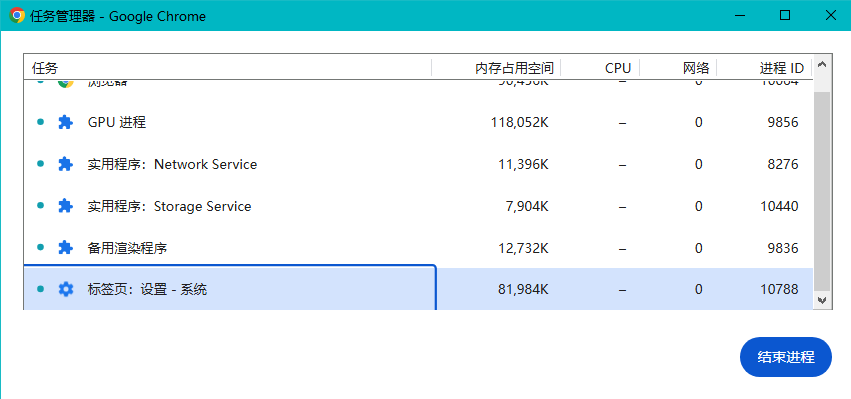This screenshot has width=851, height=399.
Task: Click memory value 7,904K
Action: pos(527,206)
